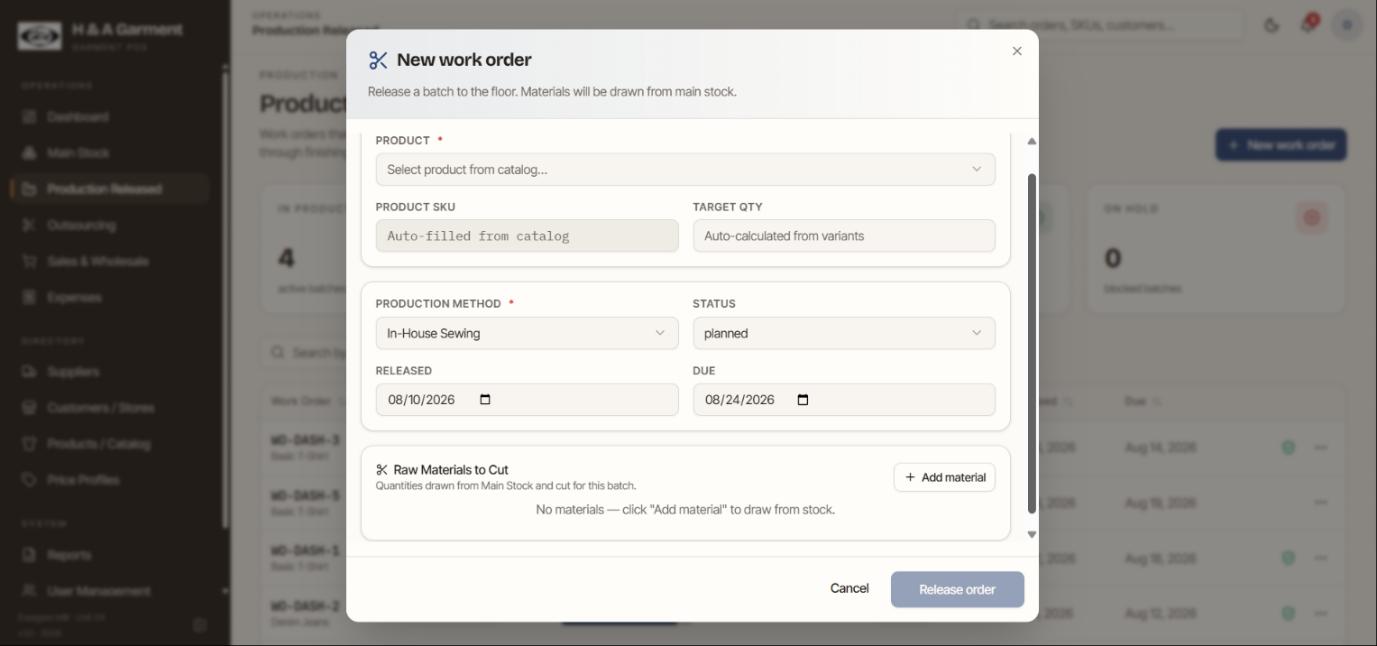
Task: Click the green status icon in the Aug 14 row
Action: click(1288, 447)
